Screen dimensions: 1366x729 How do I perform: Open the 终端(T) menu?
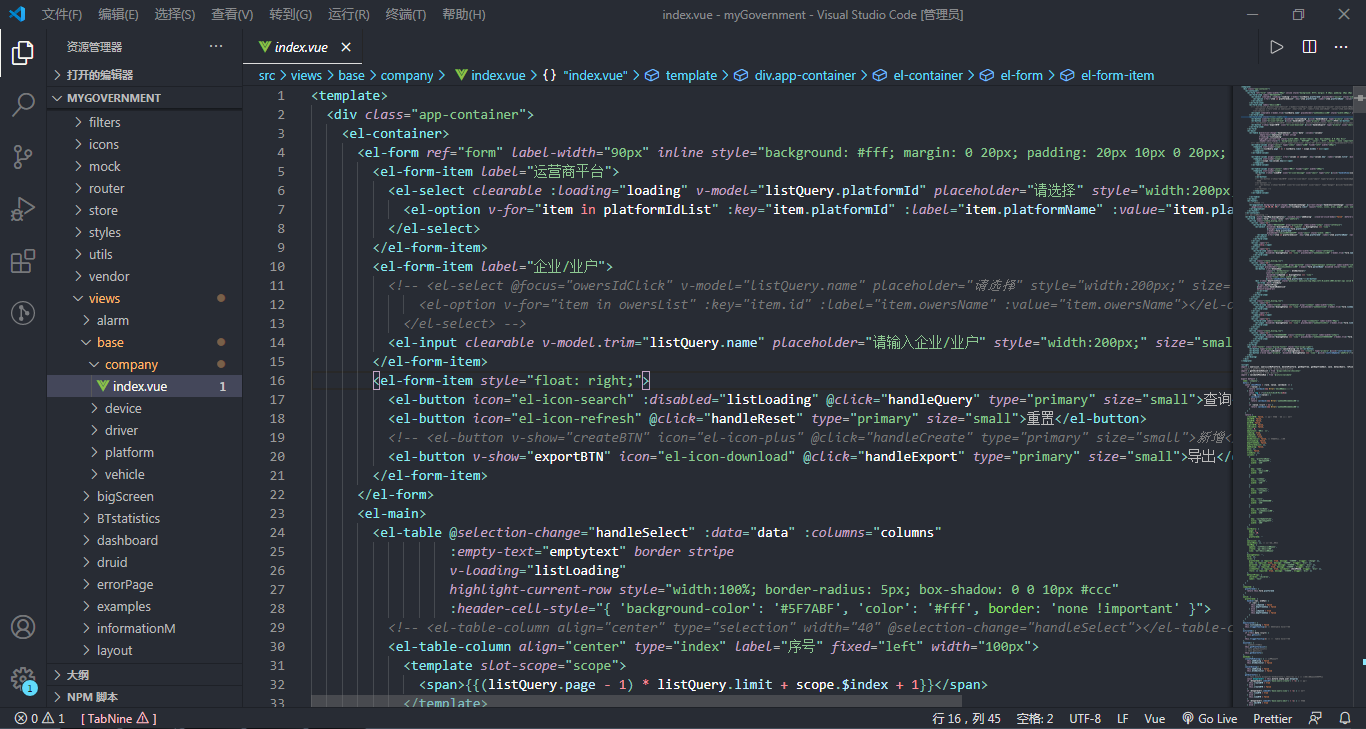405,14
